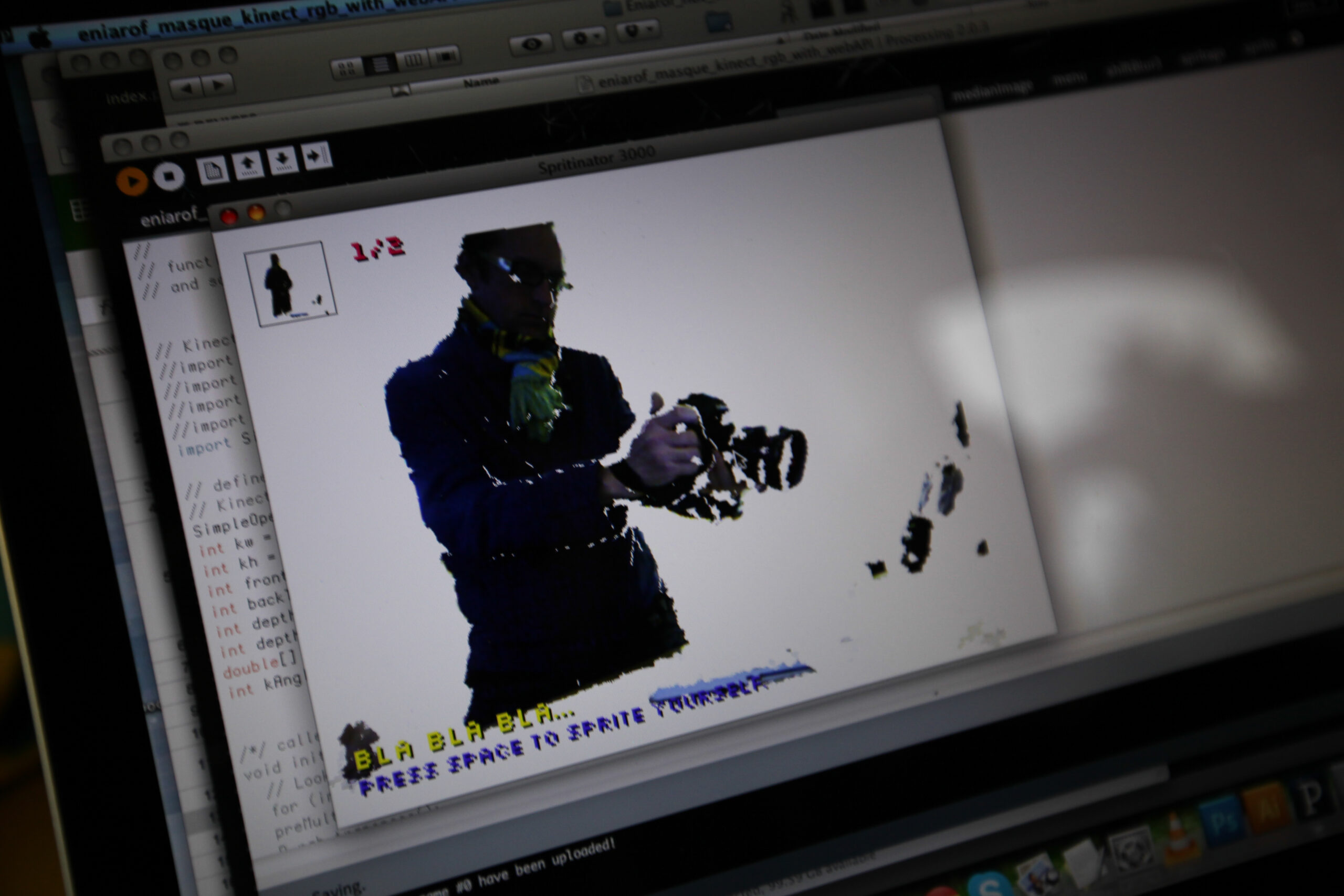Open the Boot Camp style gray diamond Dock icon
This screenshot has height=896, width=1344.
pos(1131,849)
